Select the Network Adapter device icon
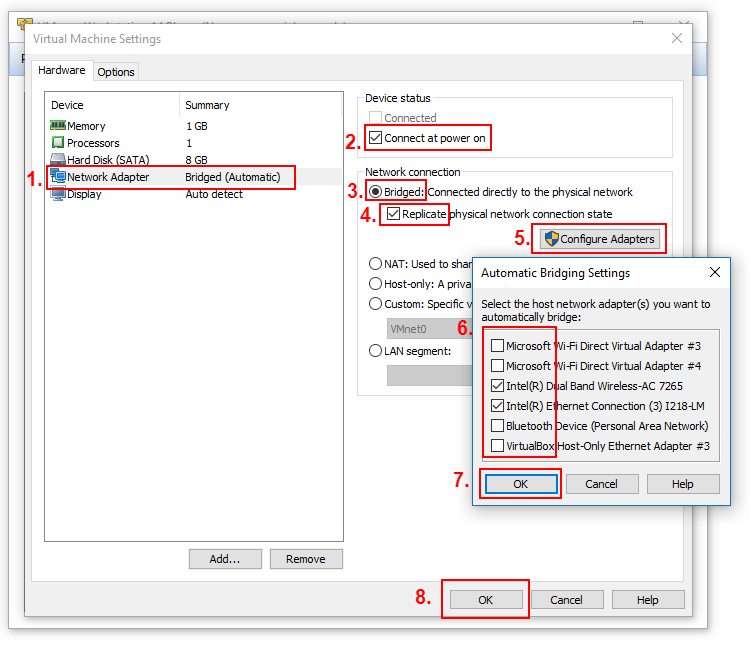The image size is (750, 648). point(58,177)
